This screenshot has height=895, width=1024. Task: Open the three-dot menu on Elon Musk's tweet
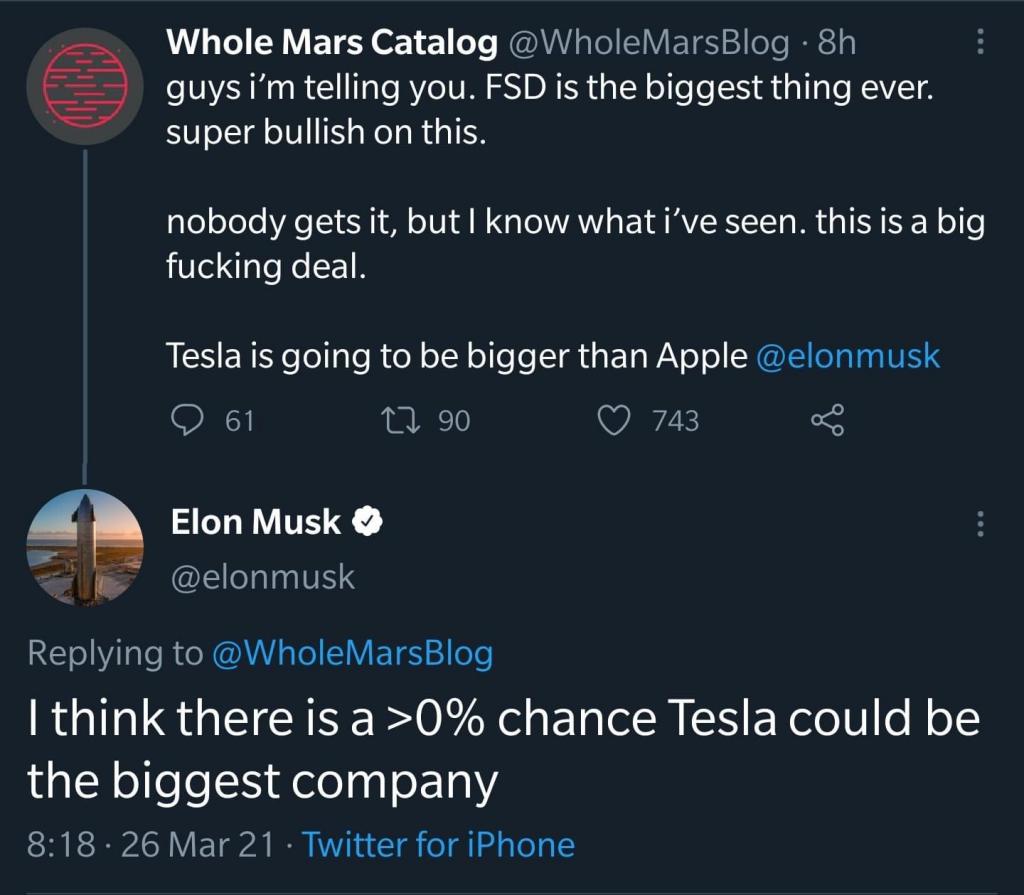point(979,524)
